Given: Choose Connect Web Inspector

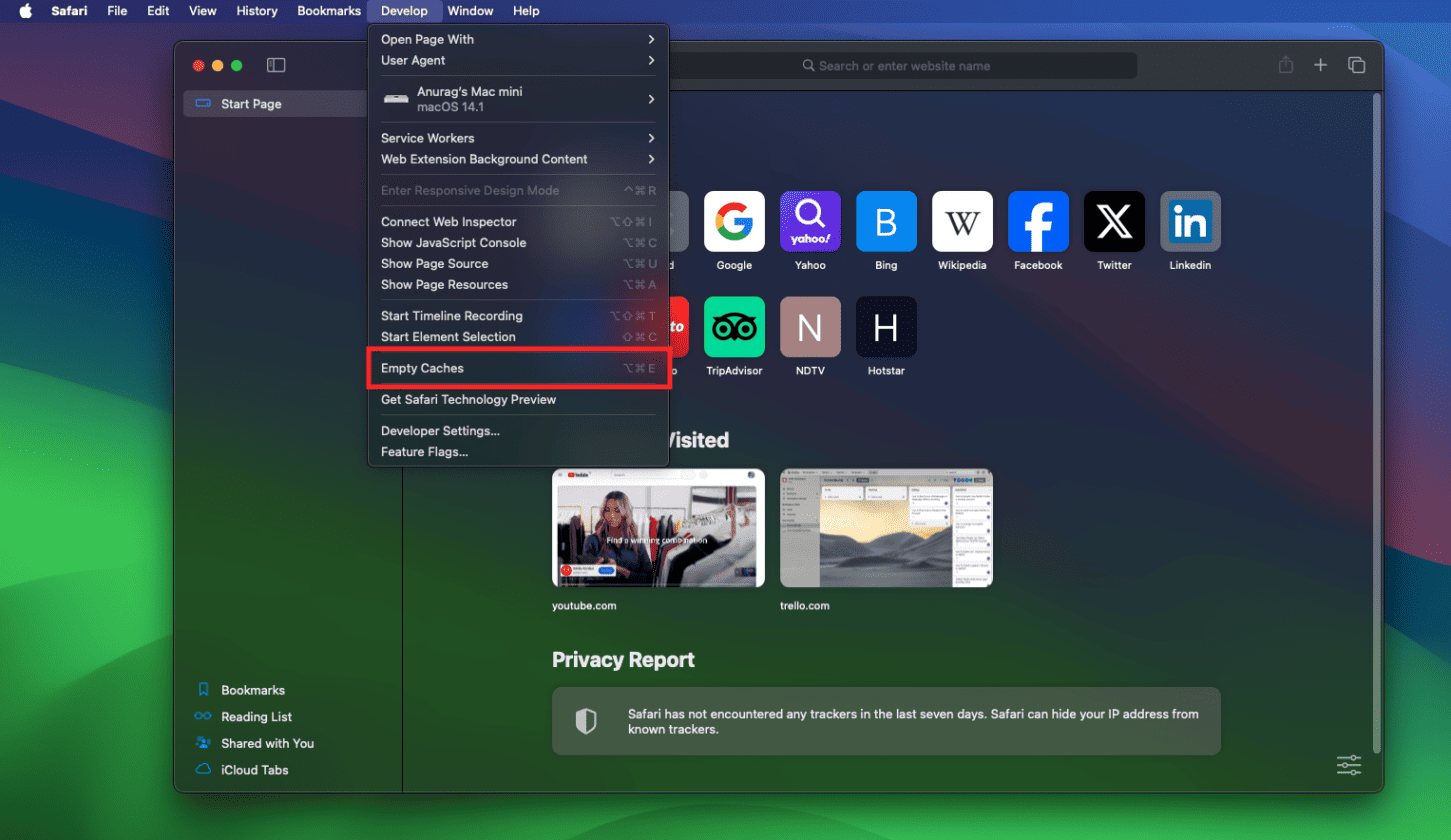Looking at the screenshot, I should (518, 222).
